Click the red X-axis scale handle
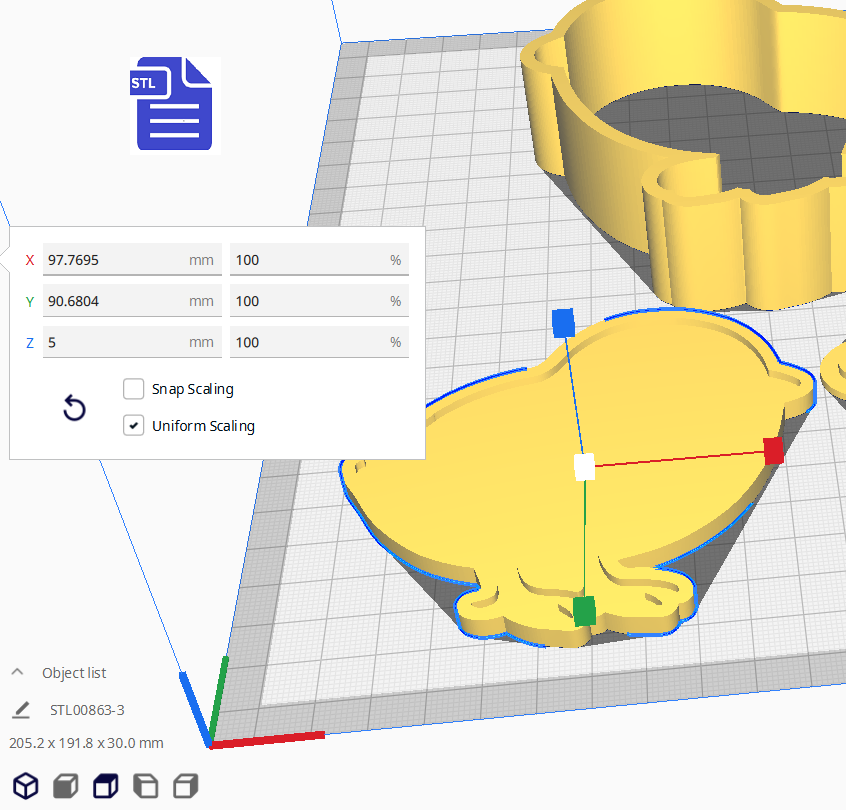 (x=773, y=450)
